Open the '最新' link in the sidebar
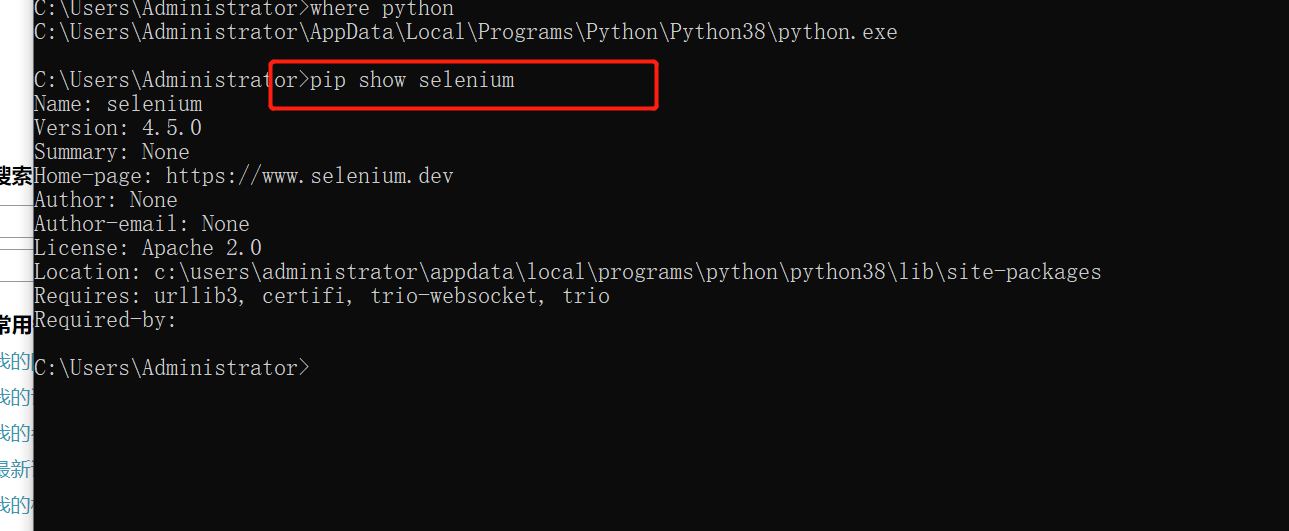Image resolution: width=1289 pixels, height=531 pixels. pyautogui.click(x=16, y=469)
